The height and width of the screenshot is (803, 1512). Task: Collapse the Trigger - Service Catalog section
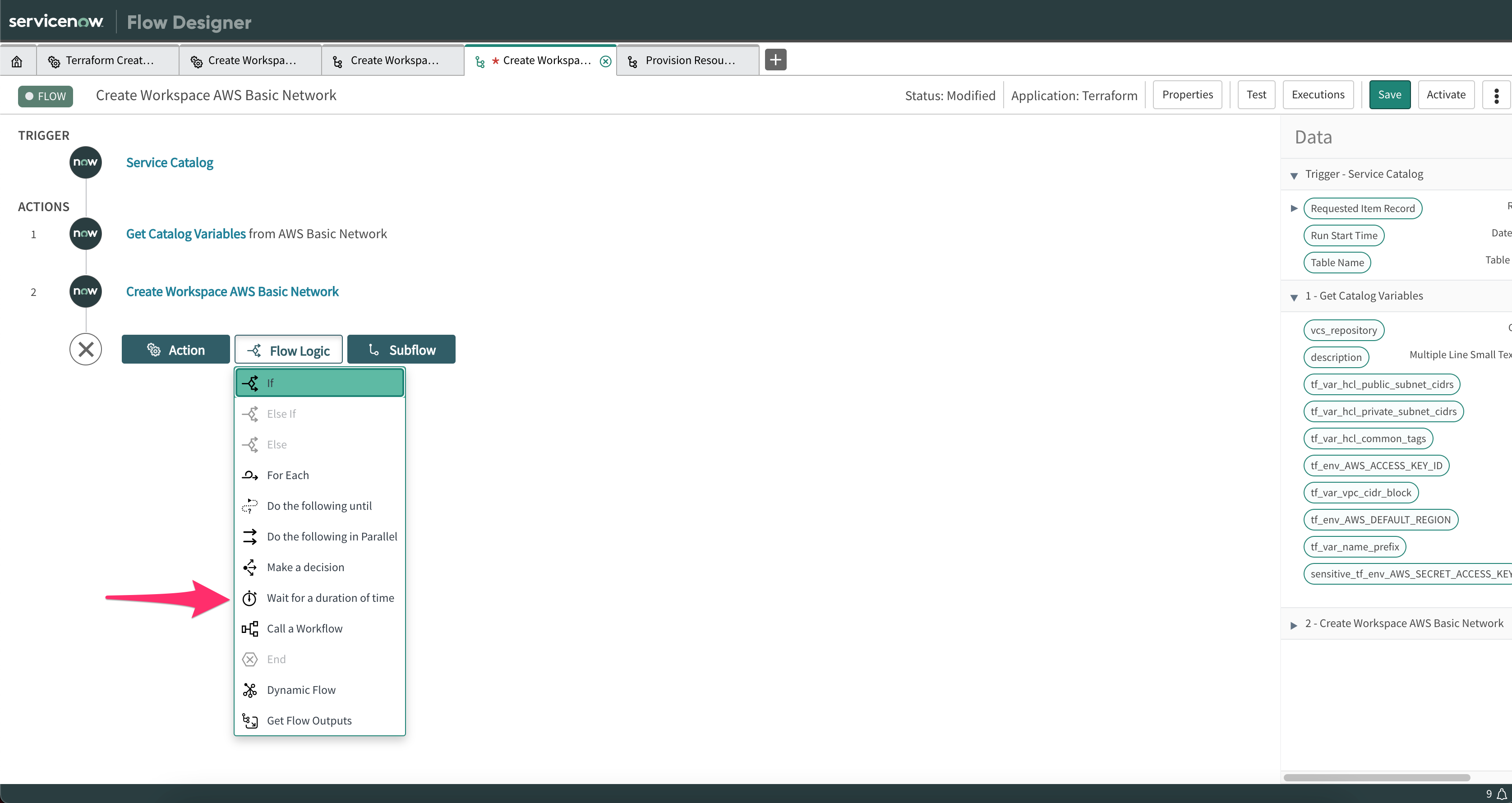tap(1294, 175)
